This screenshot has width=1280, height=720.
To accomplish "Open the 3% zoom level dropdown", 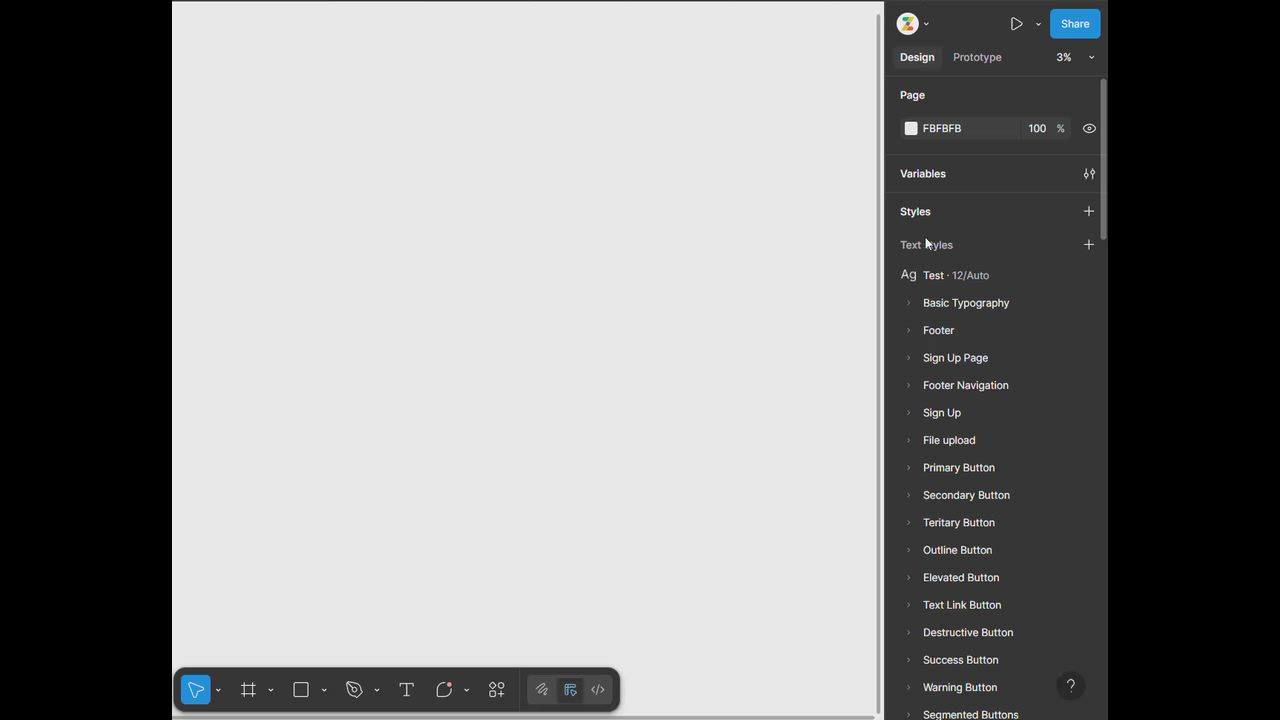I will (x=1075, y=57).
